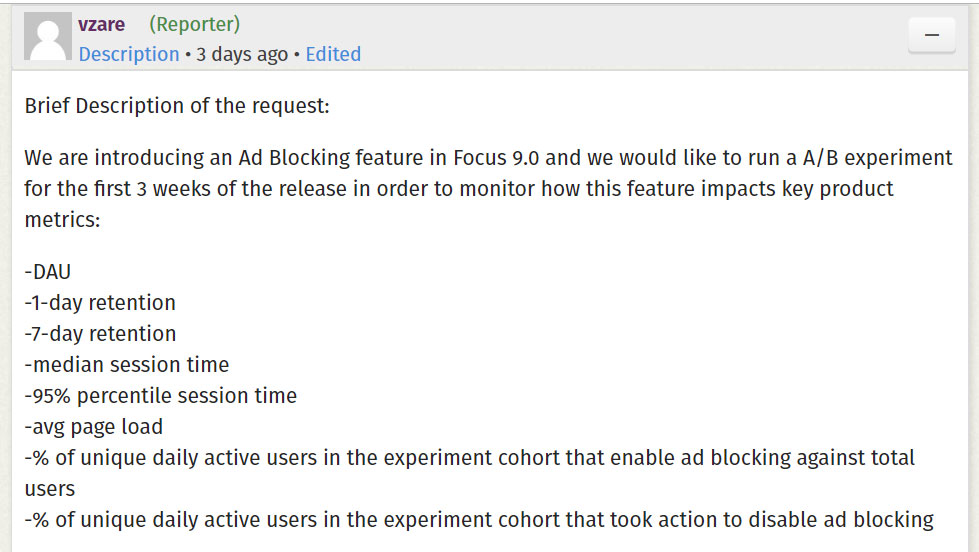979x552 pixels.
Task: Click the line about users that enable ad blocking
Action: pos(470,458)
